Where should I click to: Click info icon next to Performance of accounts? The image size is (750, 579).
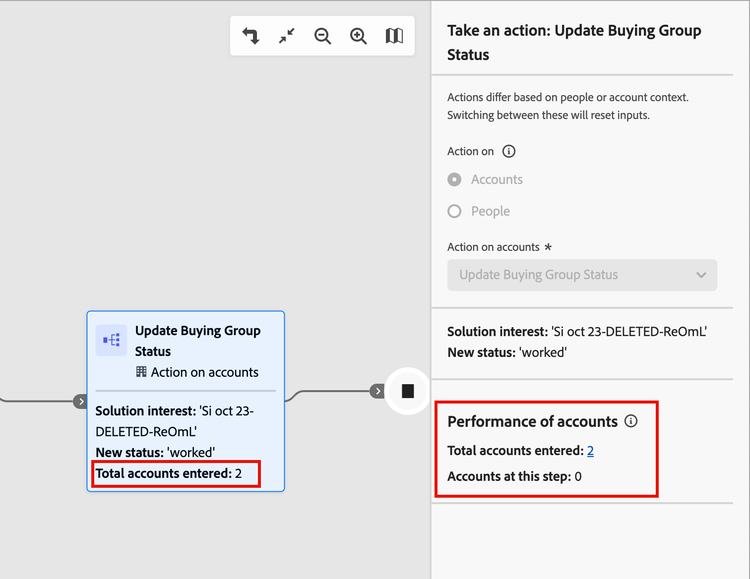(631, 421)
